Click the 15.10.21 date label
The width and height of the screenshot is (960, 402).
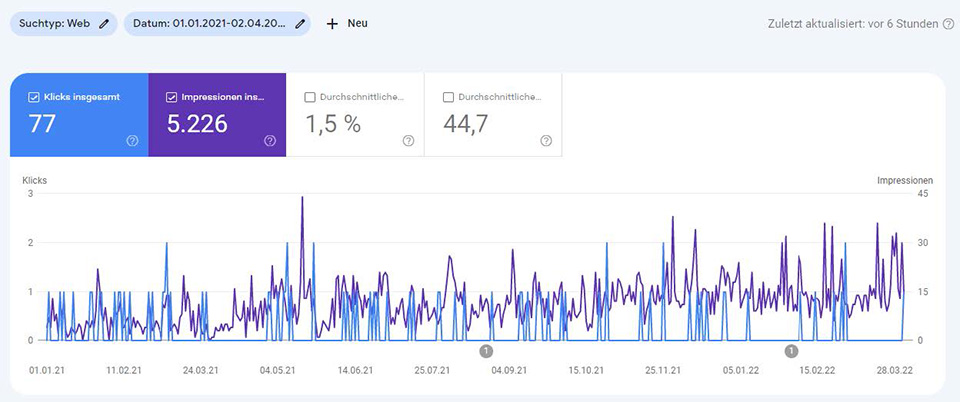coord(586,370)
